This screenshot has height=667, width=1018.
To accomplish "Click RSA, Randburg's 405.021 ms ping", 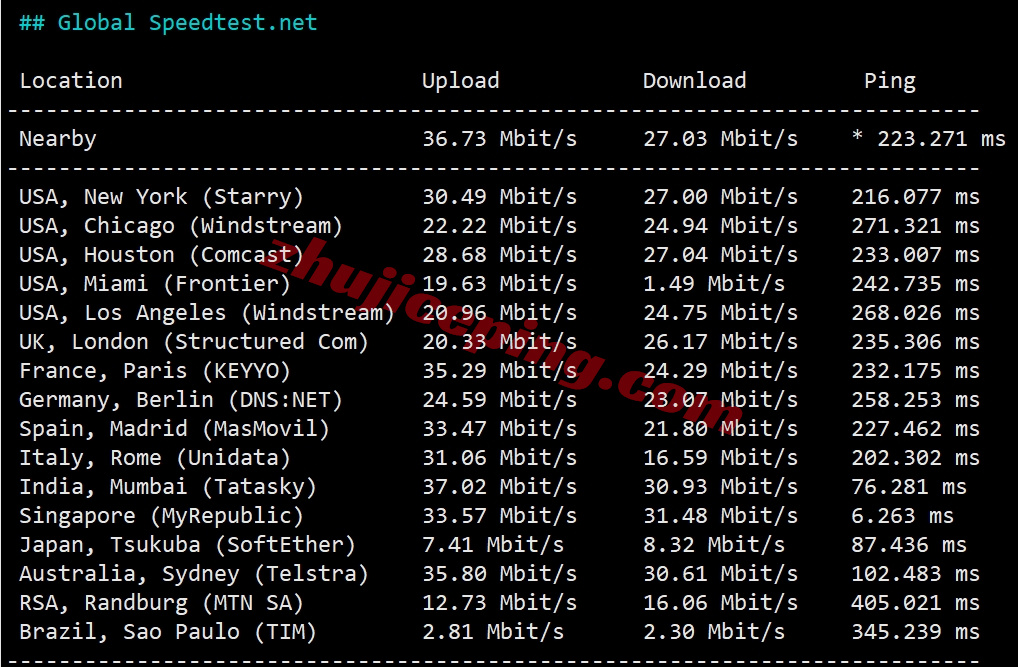I will coord(915,603).
